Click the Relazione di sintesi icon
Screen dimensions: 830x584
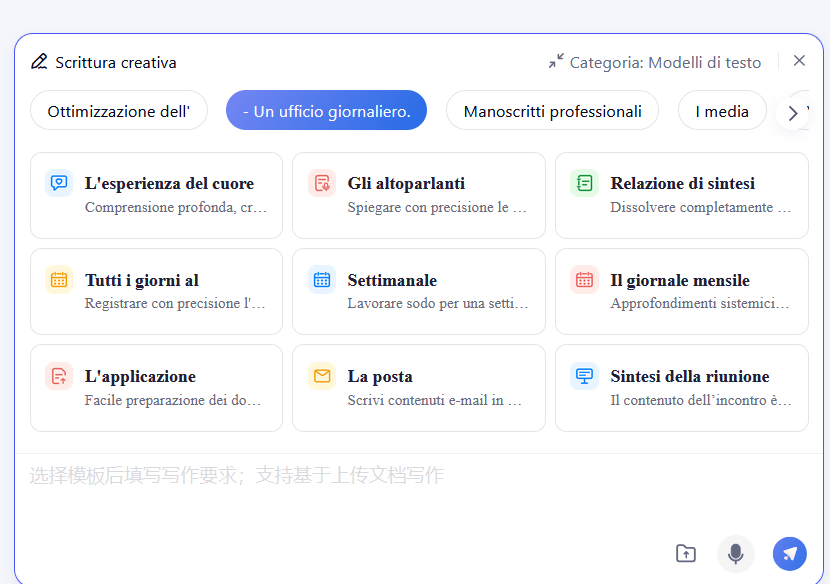585,183
